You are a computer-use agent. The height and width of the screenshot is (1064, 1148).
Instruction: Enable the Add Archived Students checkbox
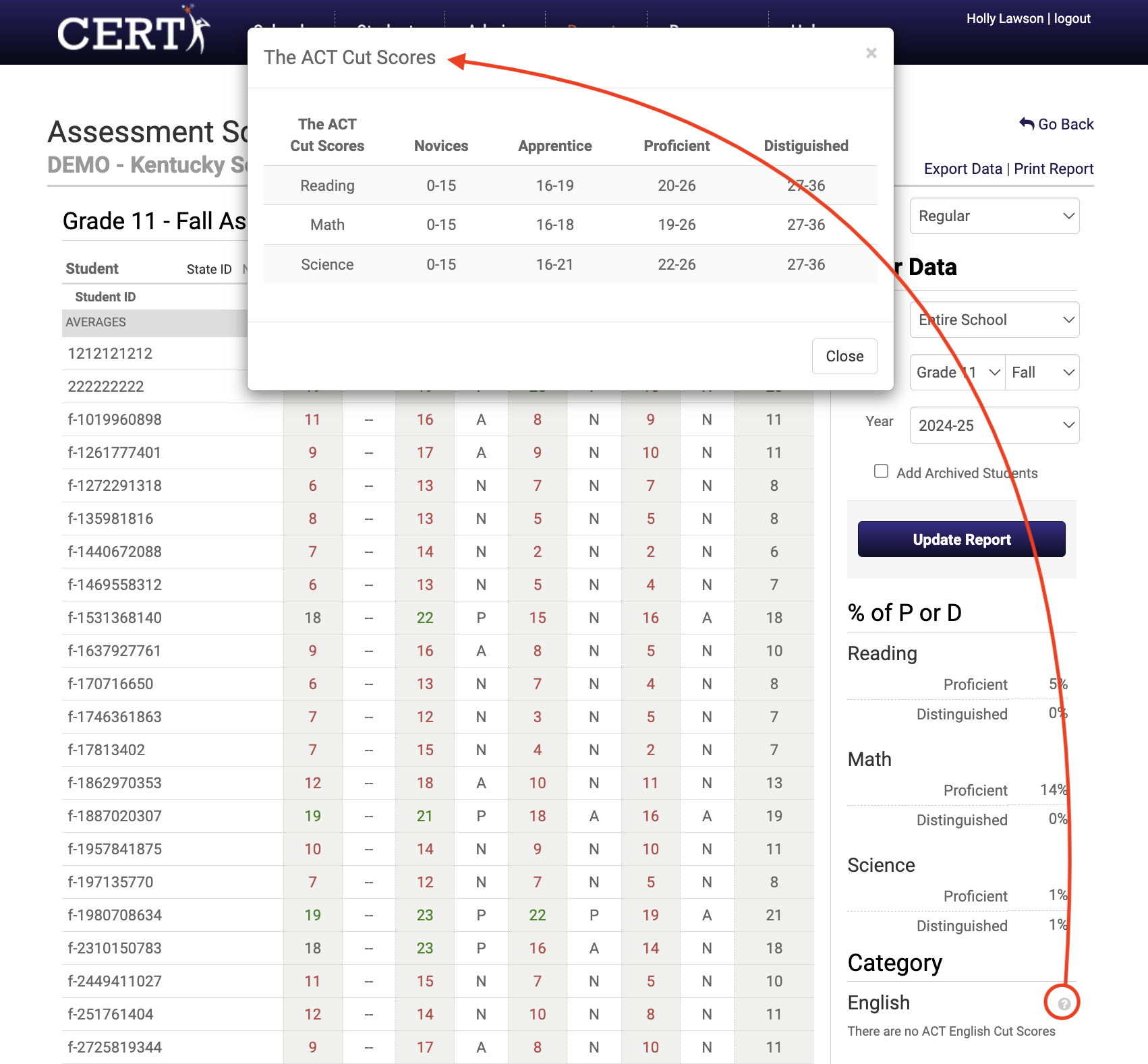(x=881, y=472)
